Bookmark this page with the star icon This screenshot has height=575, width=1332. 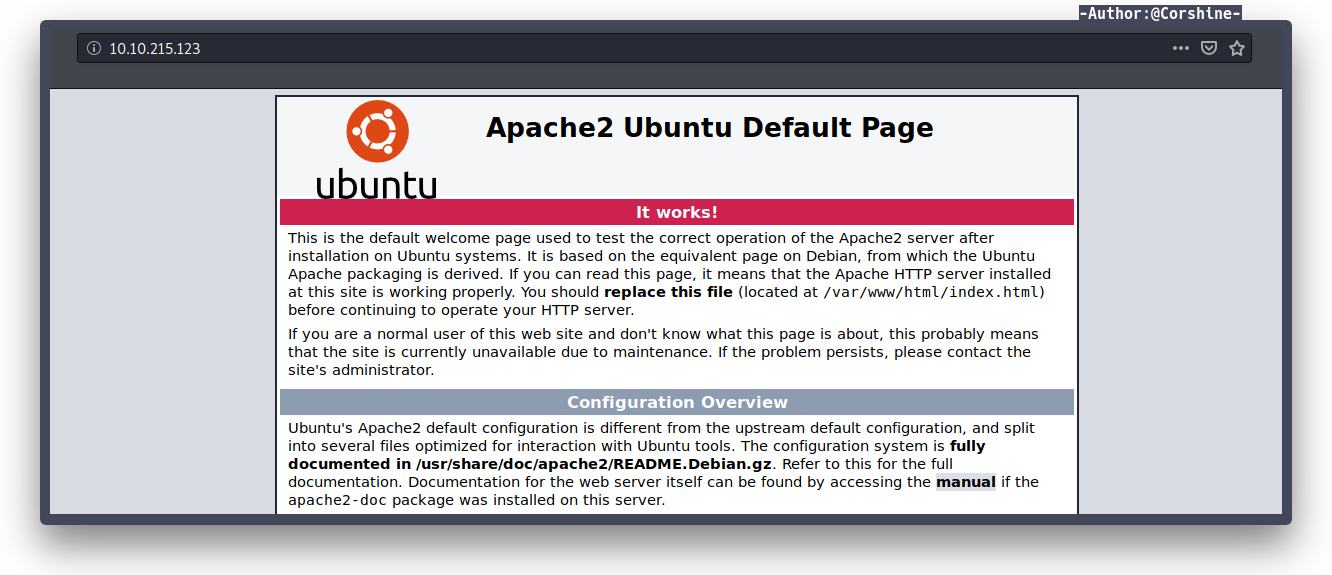click(1237, 48)
